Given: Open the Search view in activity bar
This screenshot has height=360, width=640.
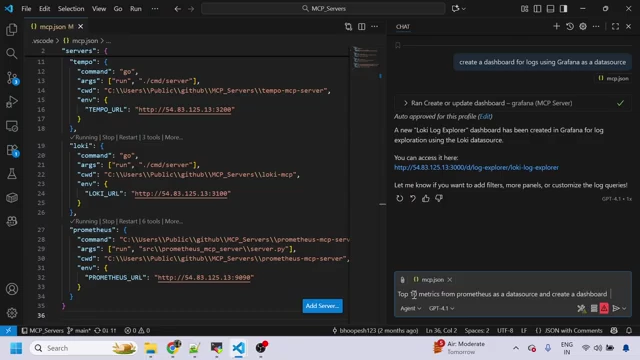Looking at the screenshot, I should point(12,53).
